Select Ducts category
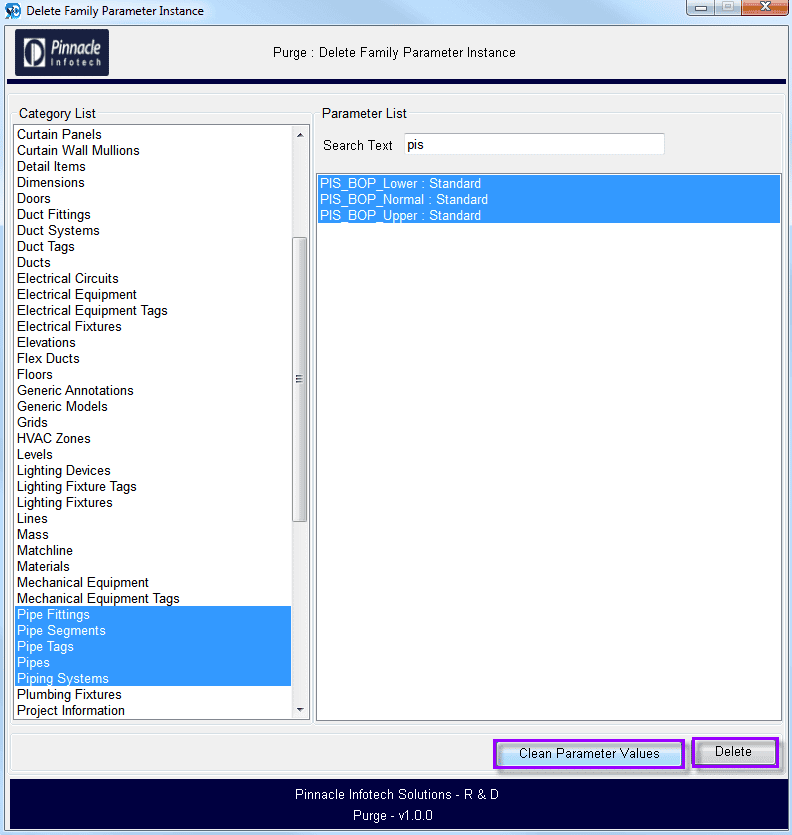Viewport: 792px width, 835px height. pyautogui.click(x=153, y=262)
